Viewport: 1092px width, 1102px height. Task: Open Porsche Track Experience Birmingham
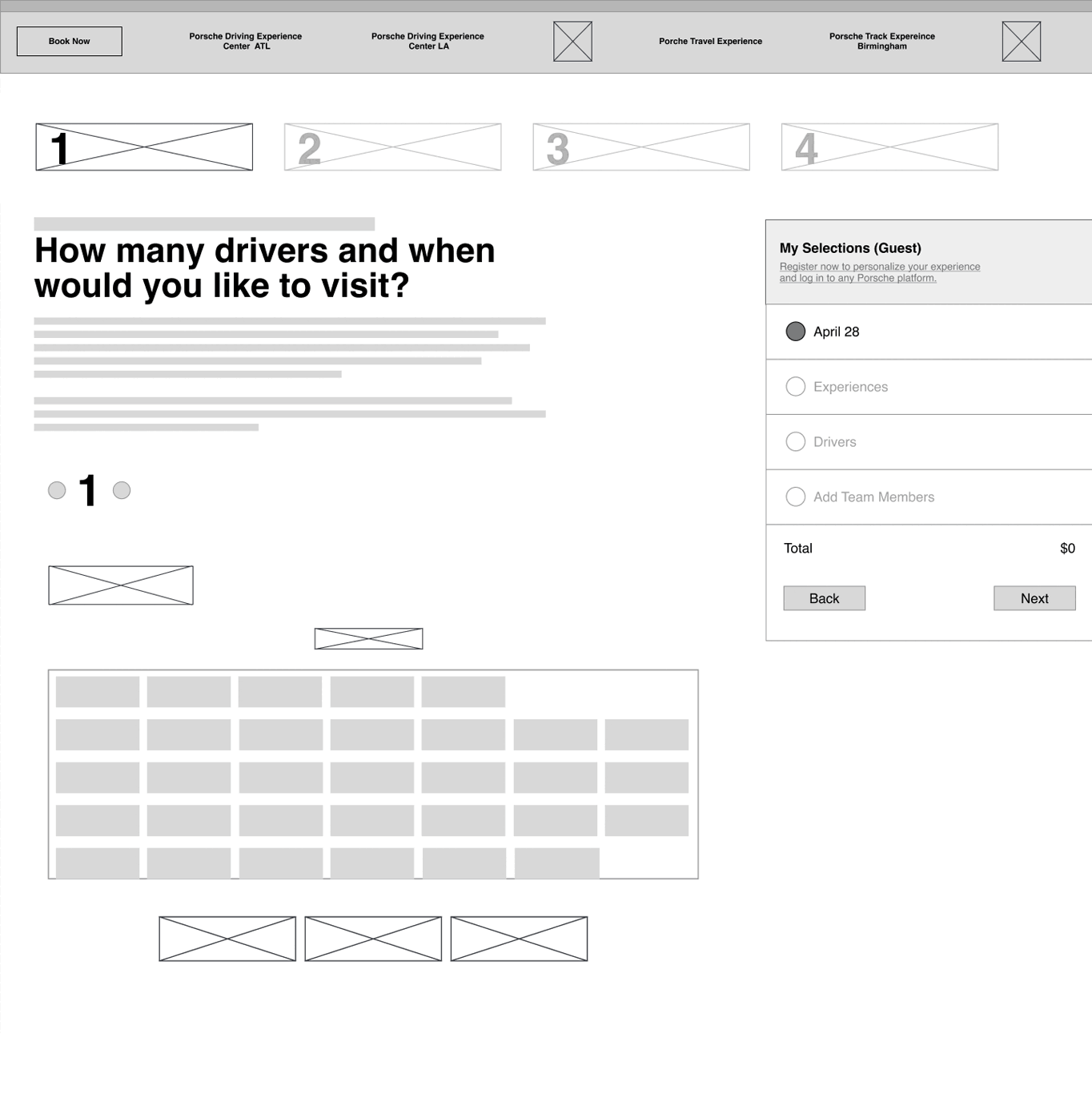click(881, 41)
